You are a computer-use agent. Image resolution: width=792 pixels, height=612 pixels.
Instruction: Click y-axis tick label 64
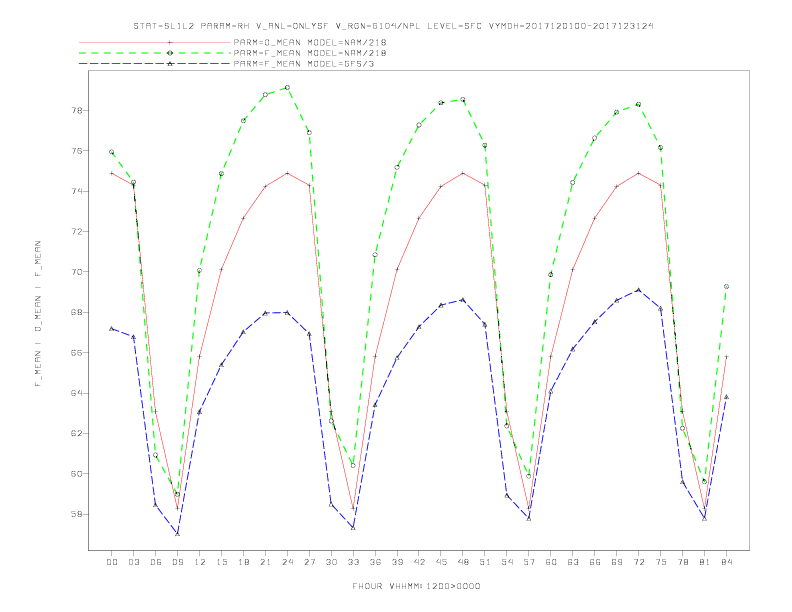[x=77, y=393]
